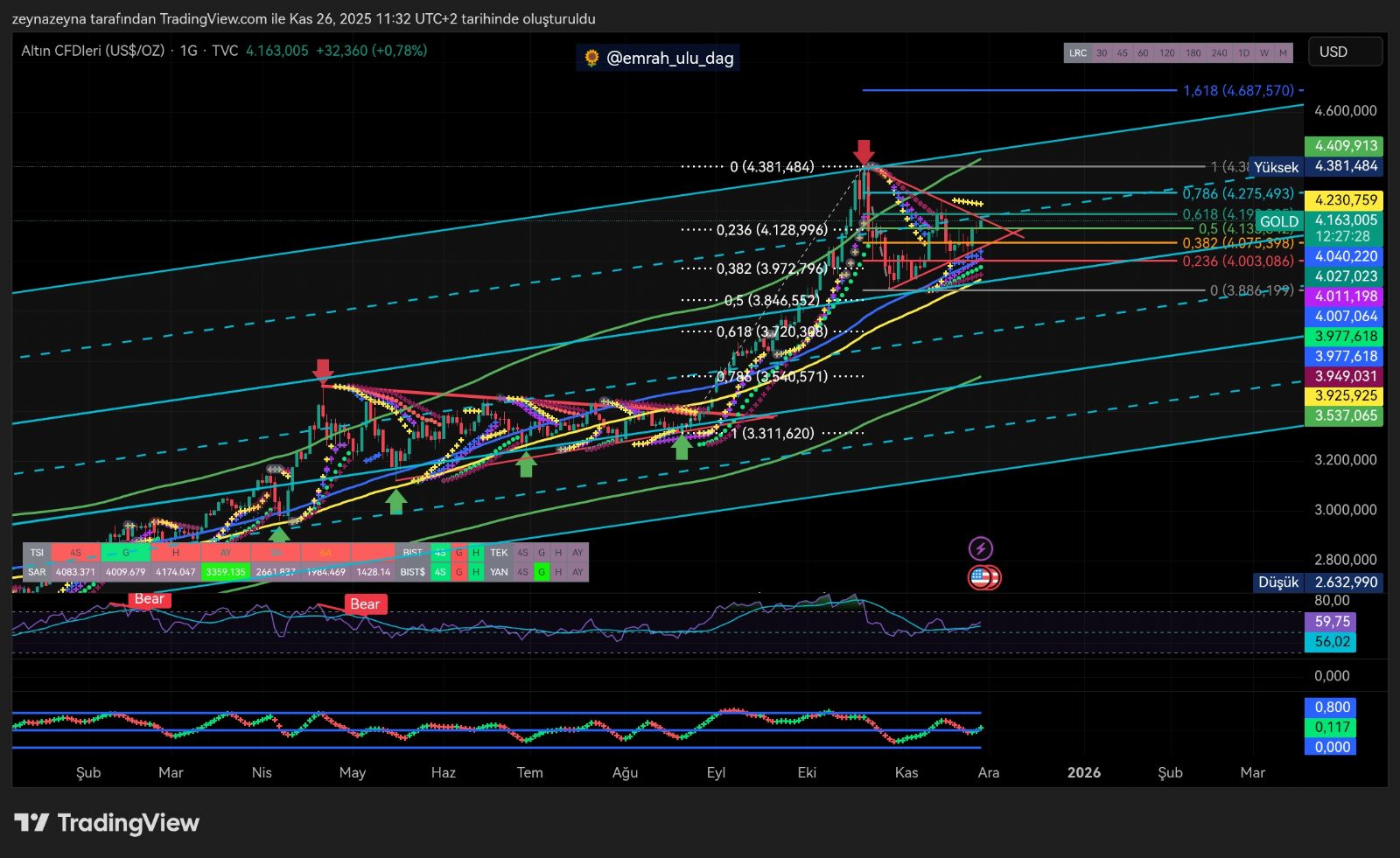Click the purple lightning bolt event icon

pyautogui.click(x=981, y=548)
